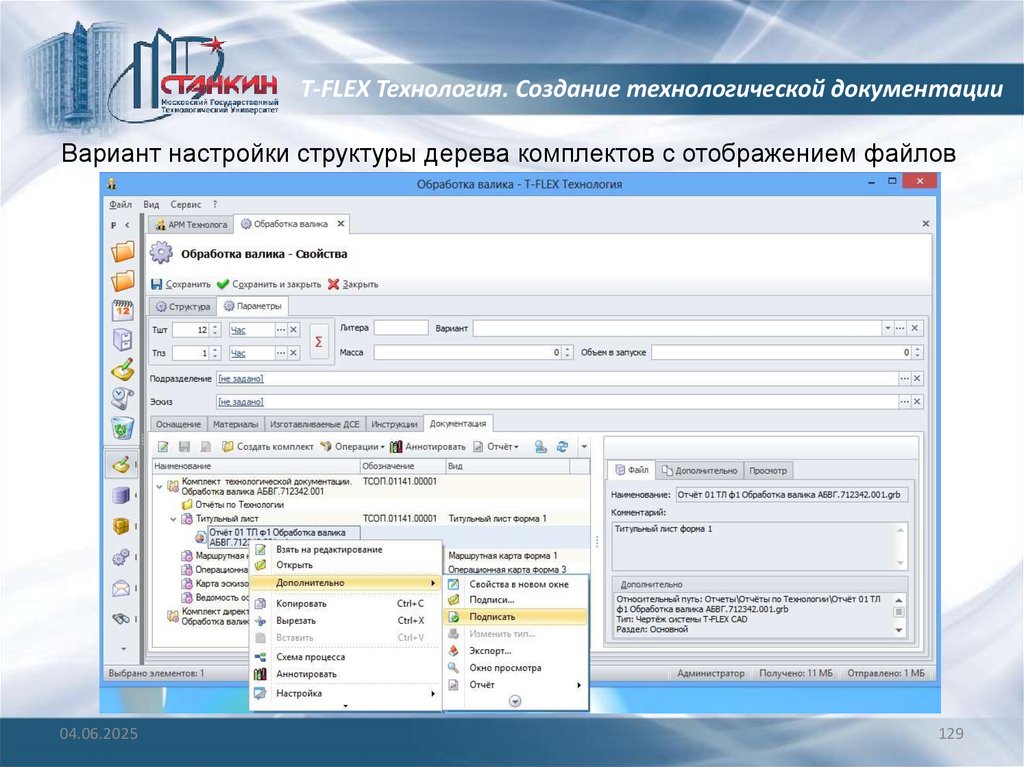
Task: Choose Подписать in submenu
Action: 515,617
